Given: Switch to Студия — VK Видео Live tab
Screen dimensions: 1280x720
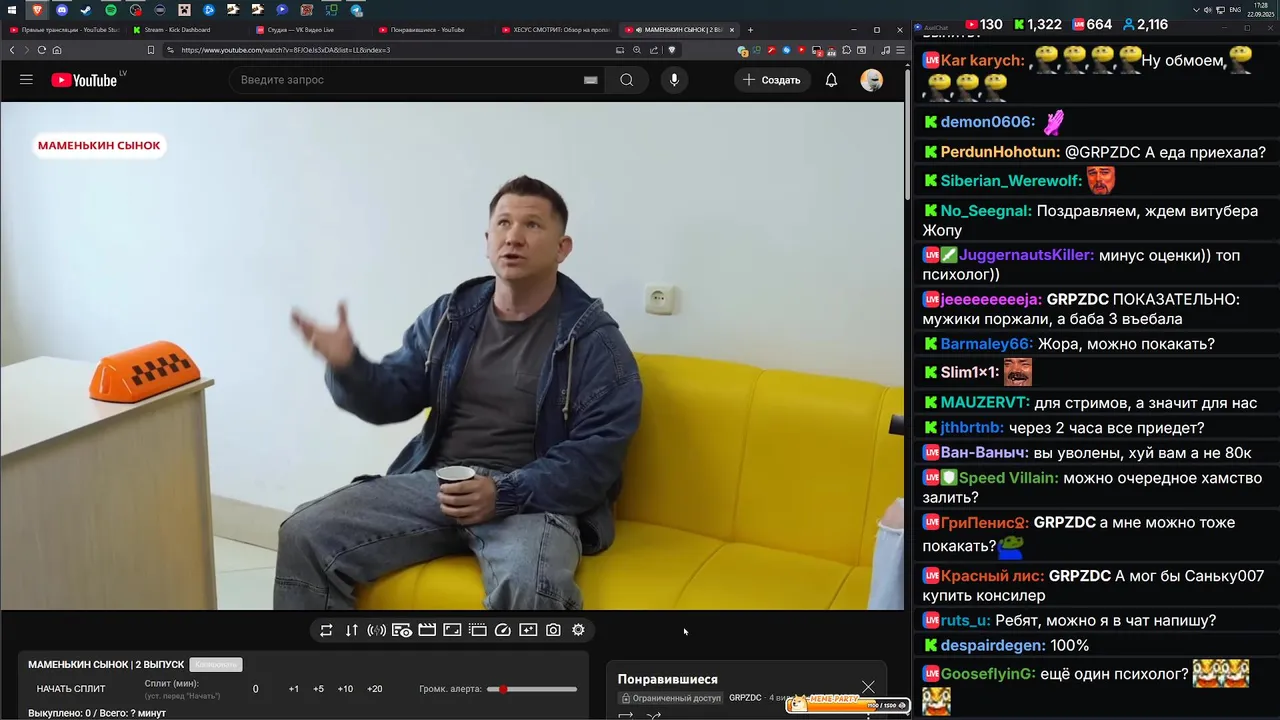Looking at the screenshot, I should pyautogui.click(x=308, y=30).
